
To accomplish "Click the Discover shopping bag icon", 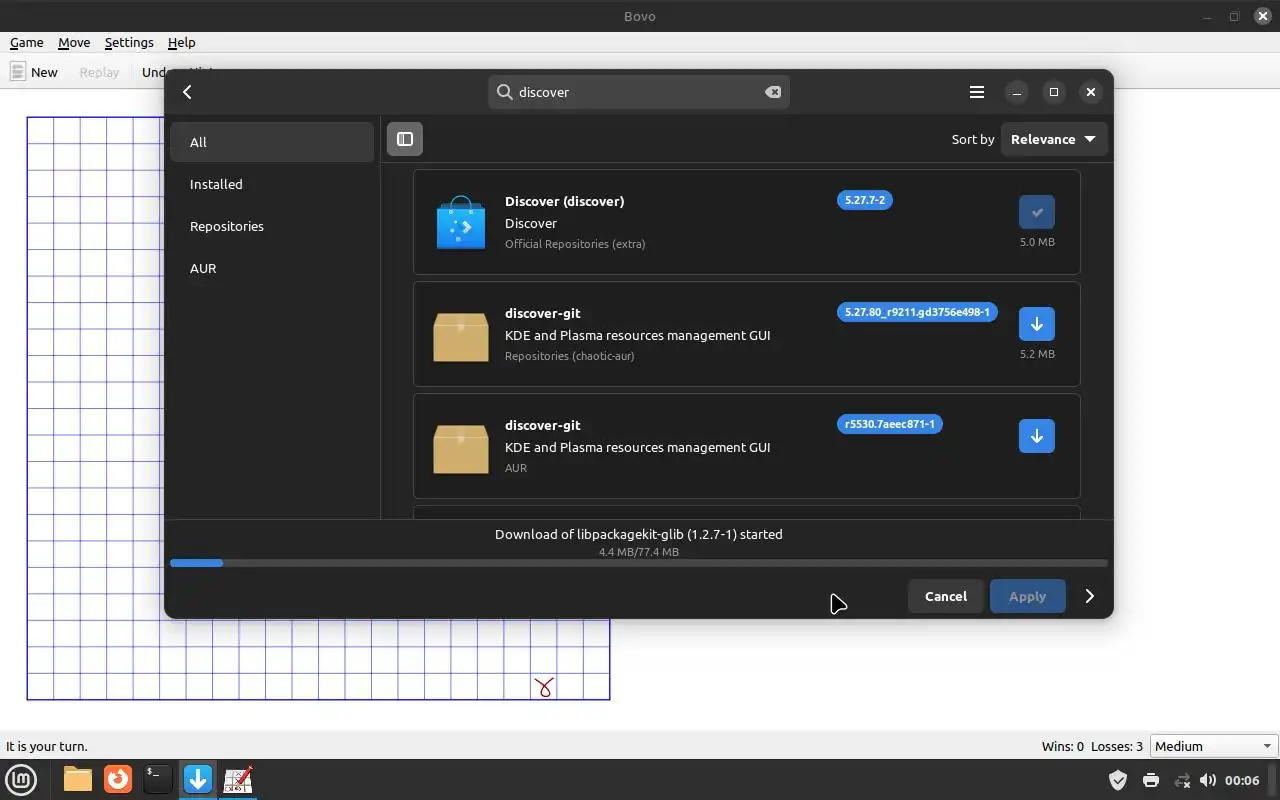I will 461,222.
